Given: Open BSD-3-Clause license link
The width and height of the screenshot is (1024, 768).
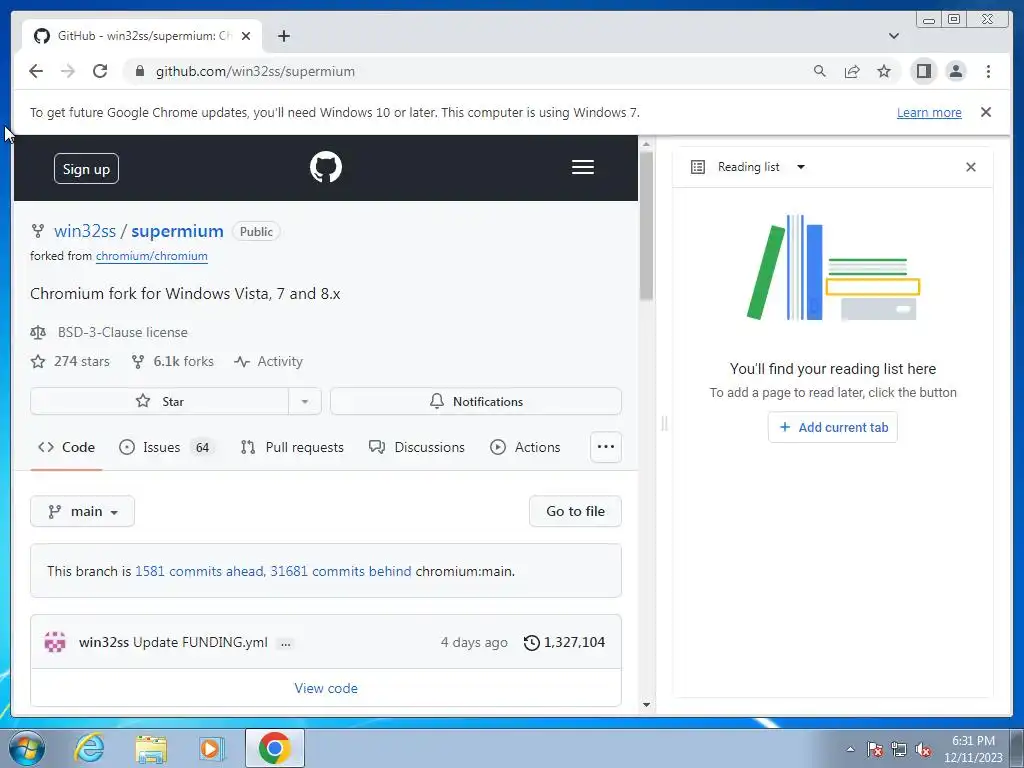Looking at the screenshot, I should (122, 332).
